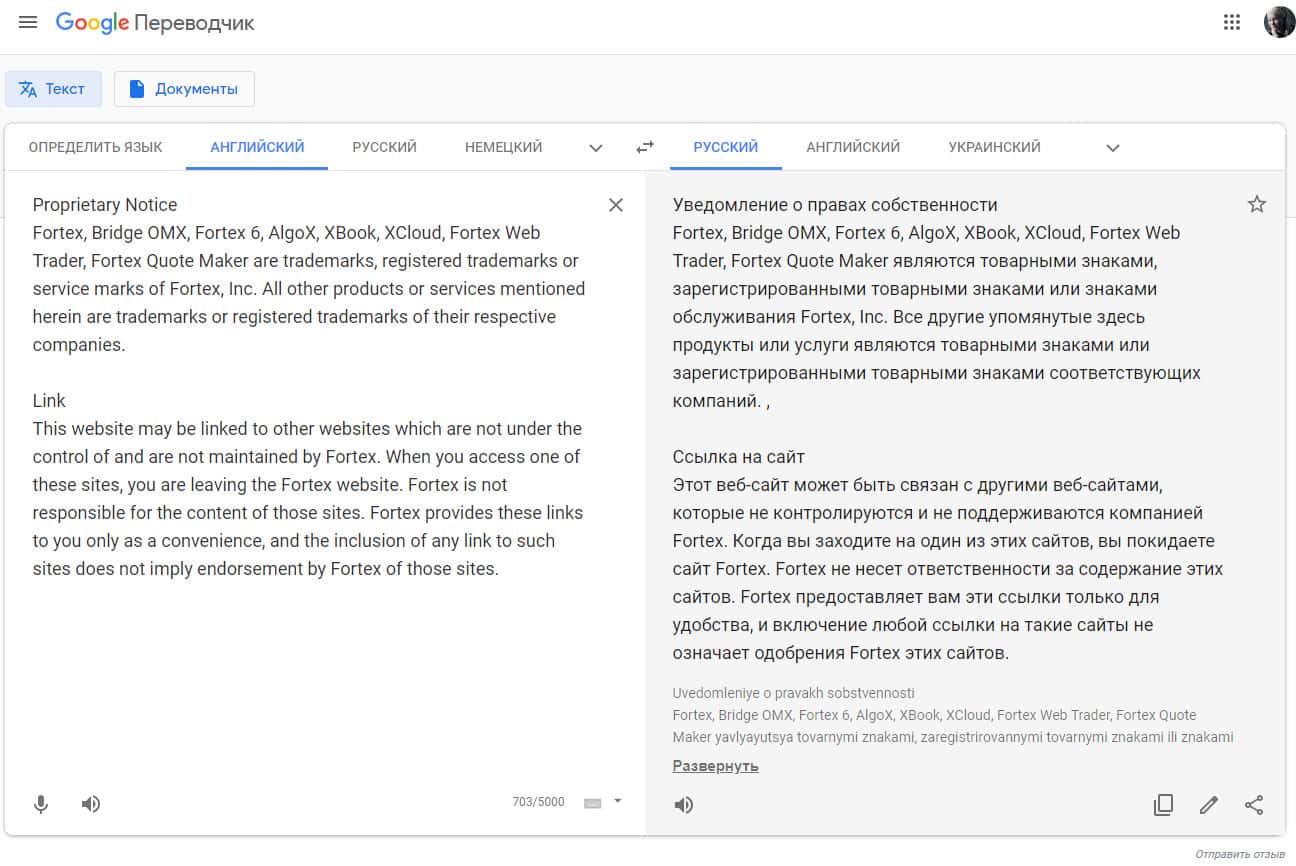Image resolution: width=1296 pixels, height=866 pixels.
Task: Expand the target language list
Action: (1113, 148)
